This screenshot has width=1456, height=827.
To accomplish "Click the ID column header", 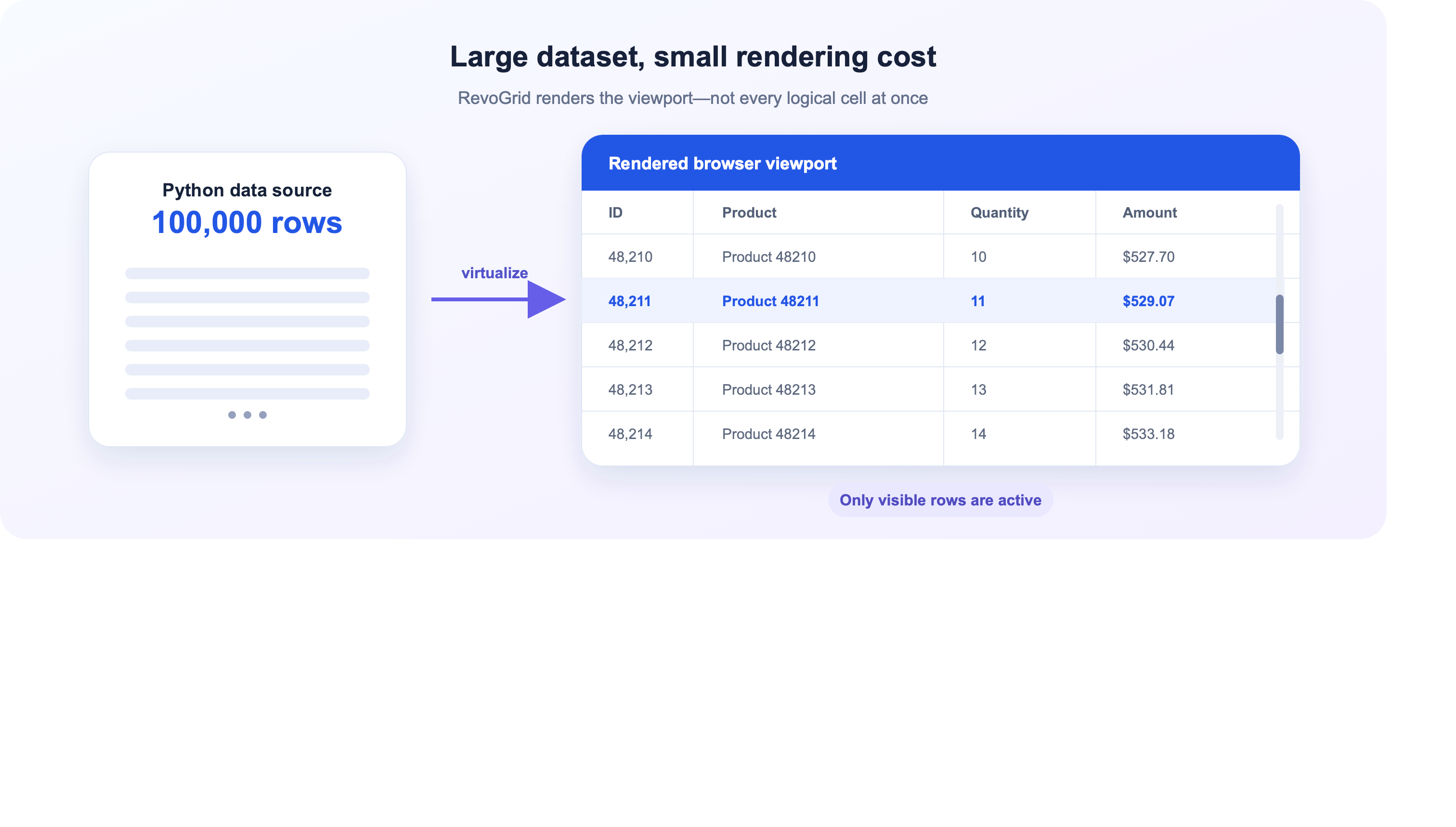I will (x=637, y=212).
